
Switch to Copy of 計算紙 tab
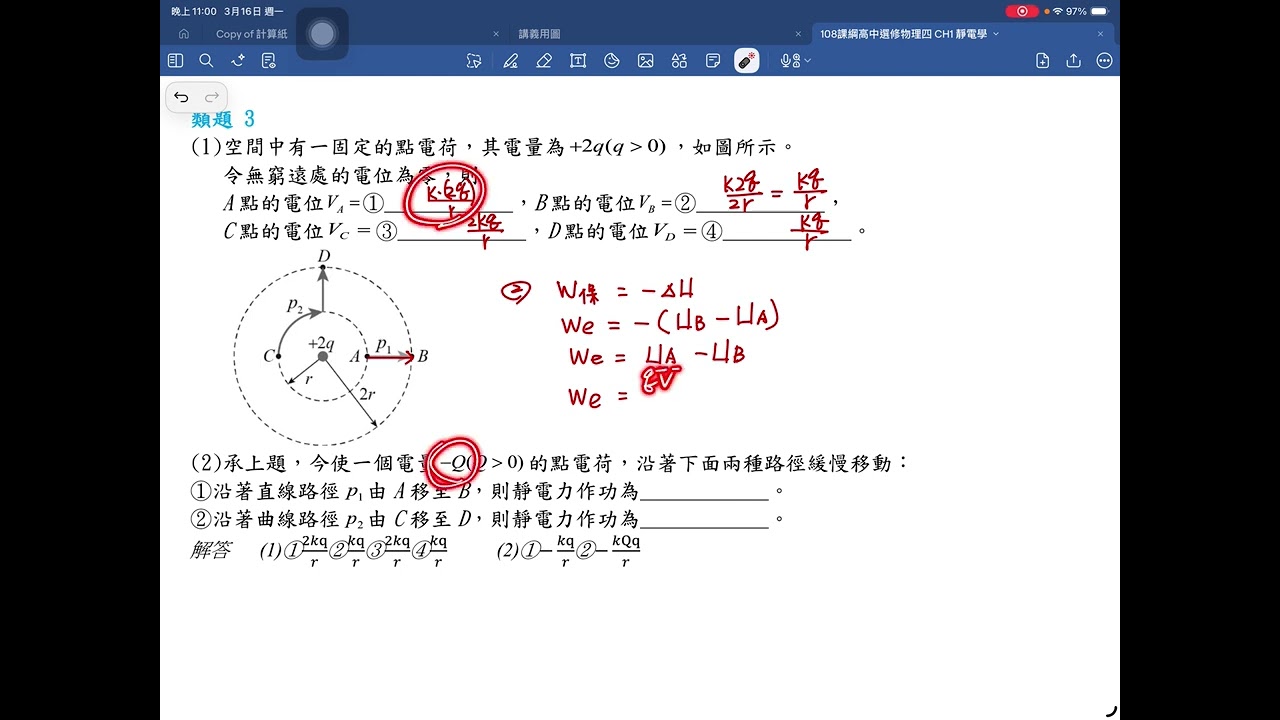pyautogui.click(x=251, y=34)
